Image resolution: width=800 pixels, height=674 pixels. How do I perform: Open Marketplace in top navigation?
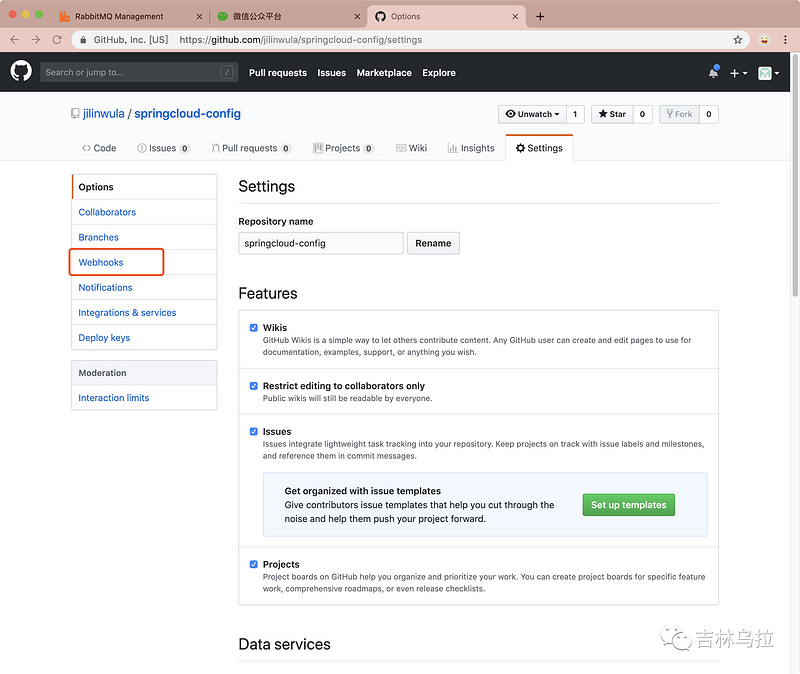(x=384, y=72)
